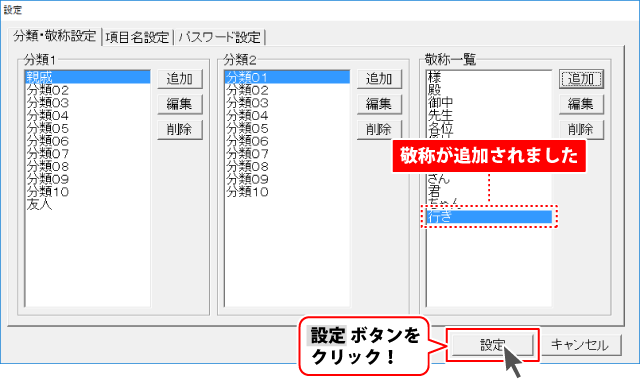Image resolution: width=640 pixels, height=380 pixels.
Task: Select 各位 in the 敬称一覧 list
Action: click(x=489, y=128)
